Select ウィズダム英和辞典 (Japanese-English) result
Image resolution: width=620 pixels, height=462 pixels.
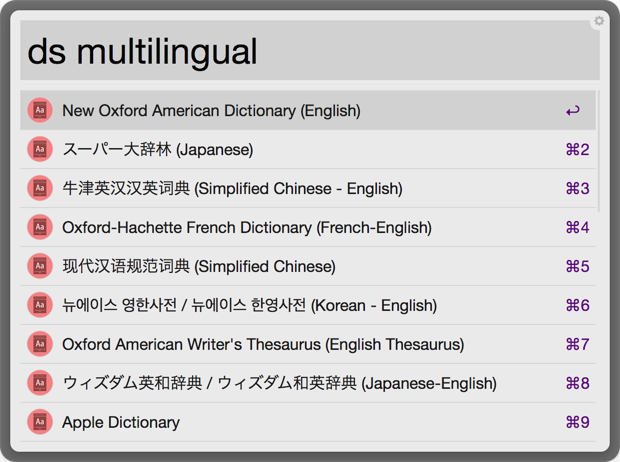308,383
